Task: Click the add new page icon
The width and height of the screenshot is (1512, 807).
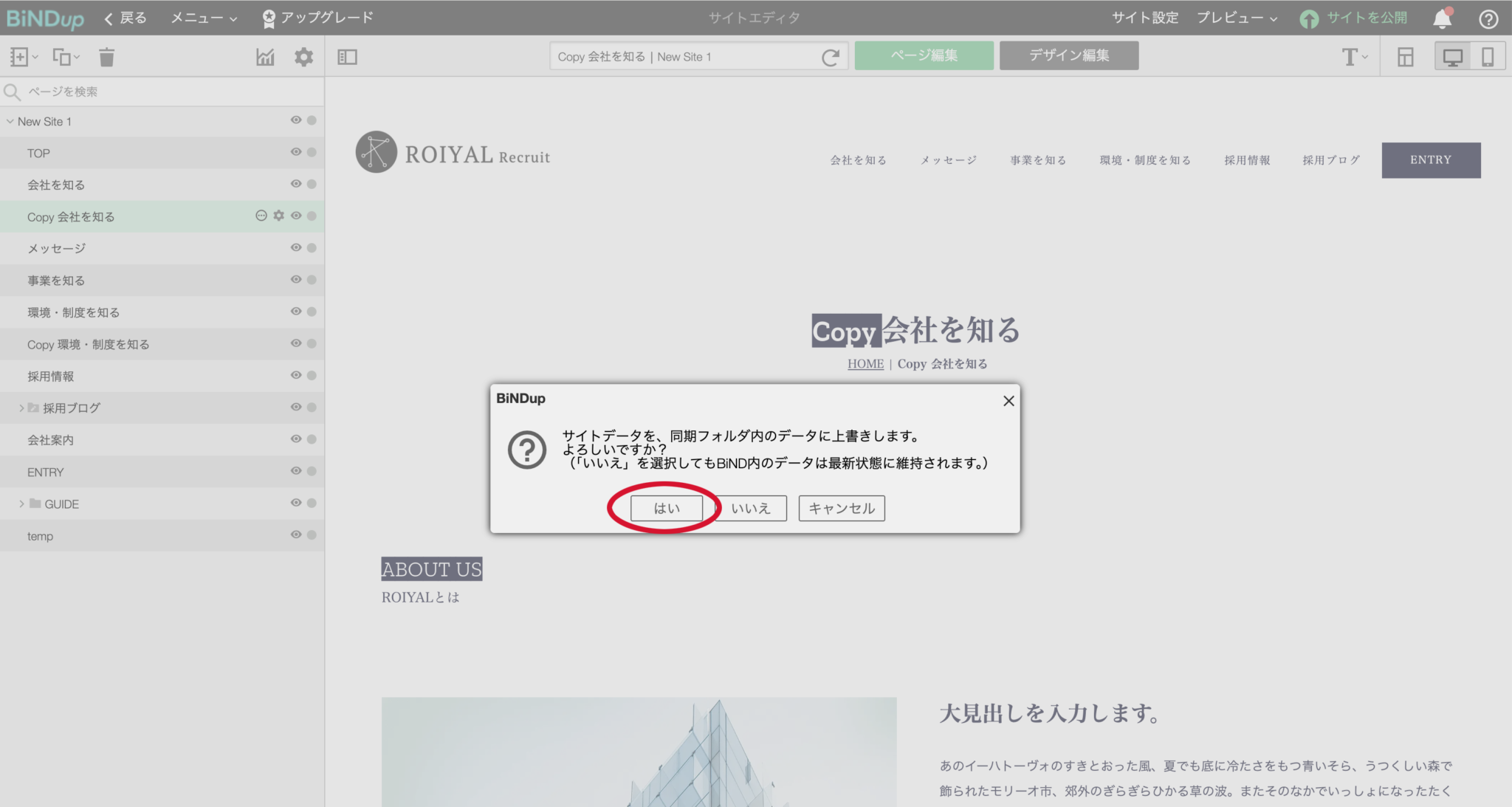Action: [x=18, y=56]
